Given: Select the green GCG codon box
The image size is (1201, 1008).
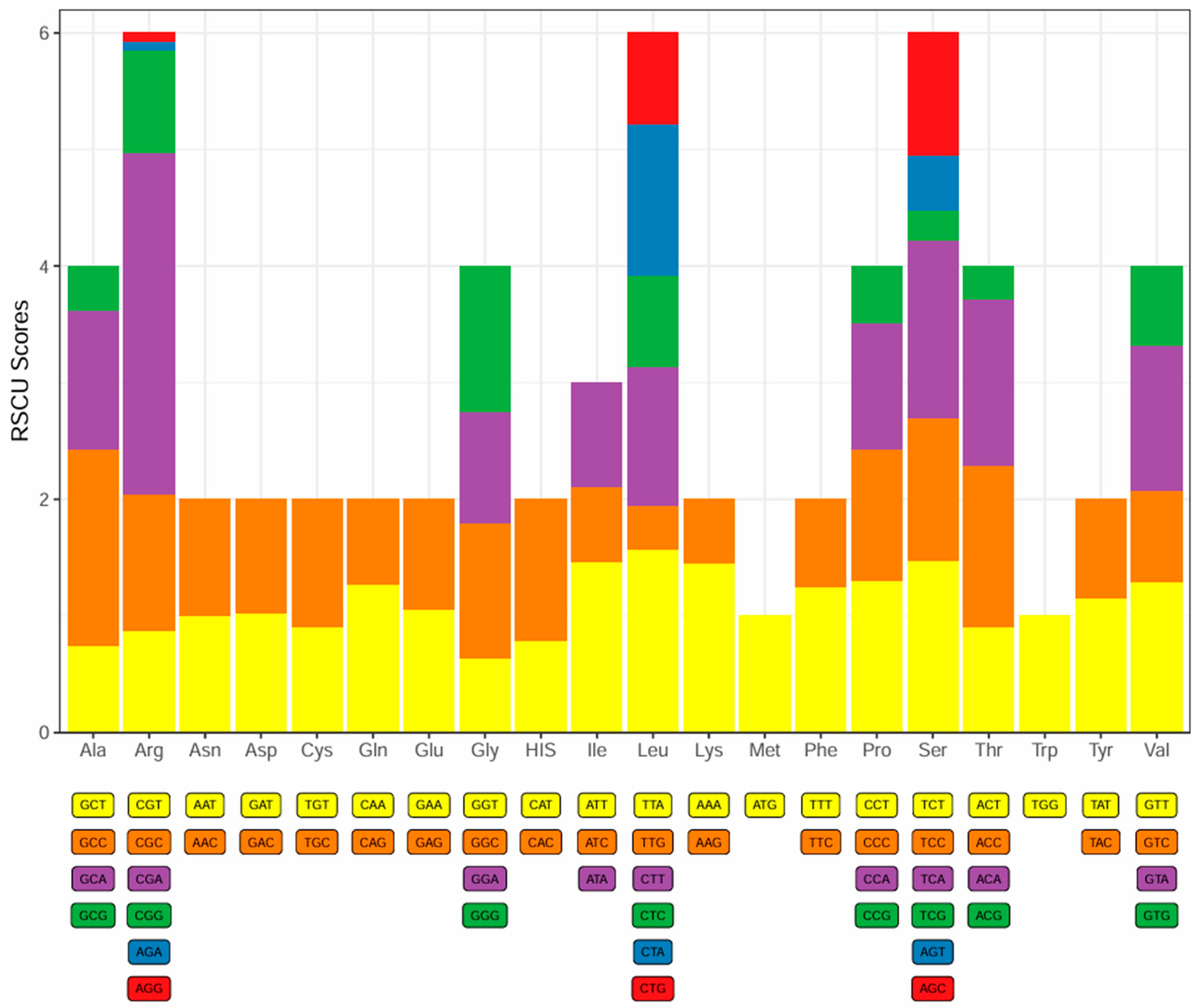Looking at the screenshot, I should click(x=93, y=915).
